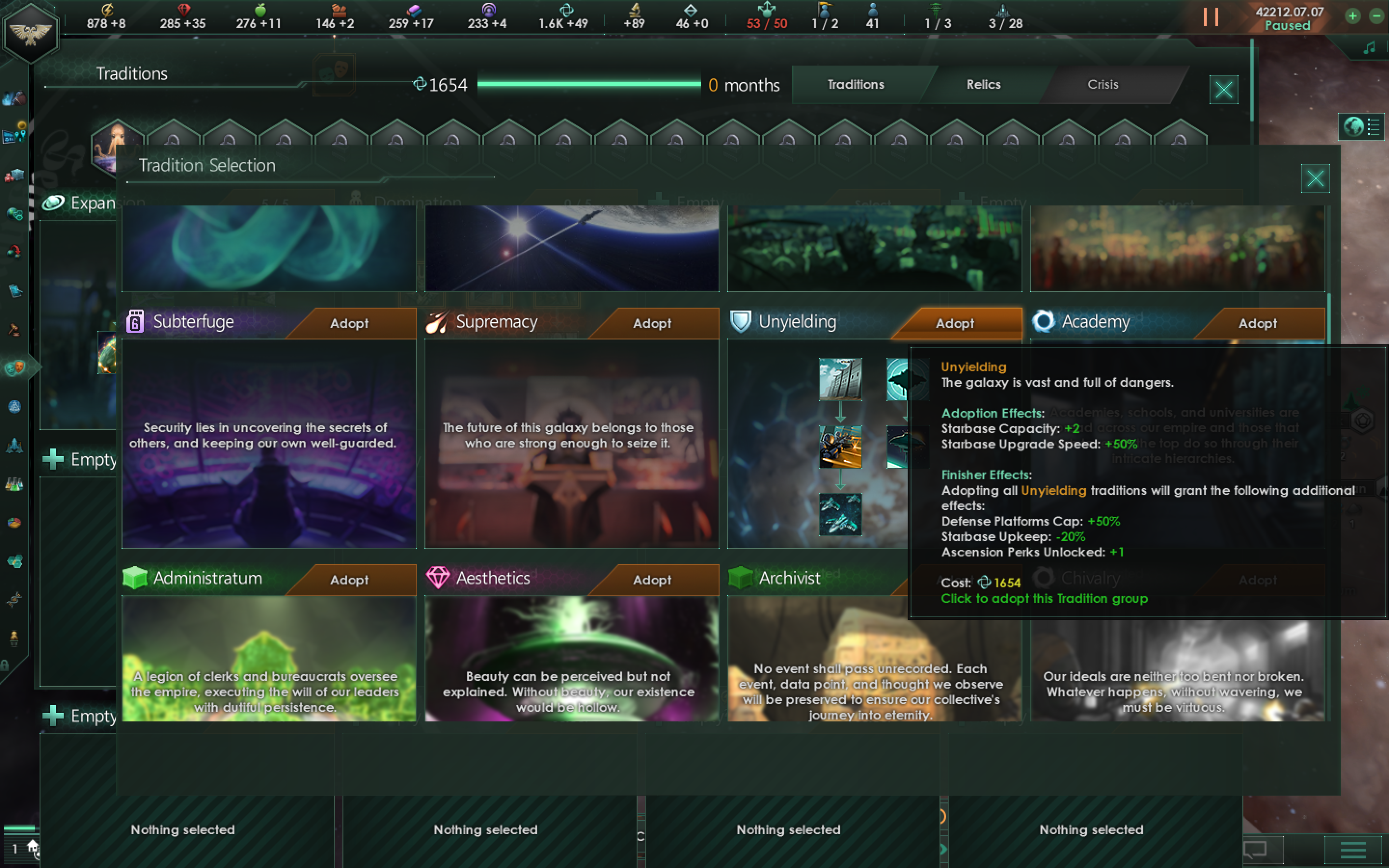The image size is (1389, 868).
Task: Open the main menu hamburger button
Action: pos(1353,849)
